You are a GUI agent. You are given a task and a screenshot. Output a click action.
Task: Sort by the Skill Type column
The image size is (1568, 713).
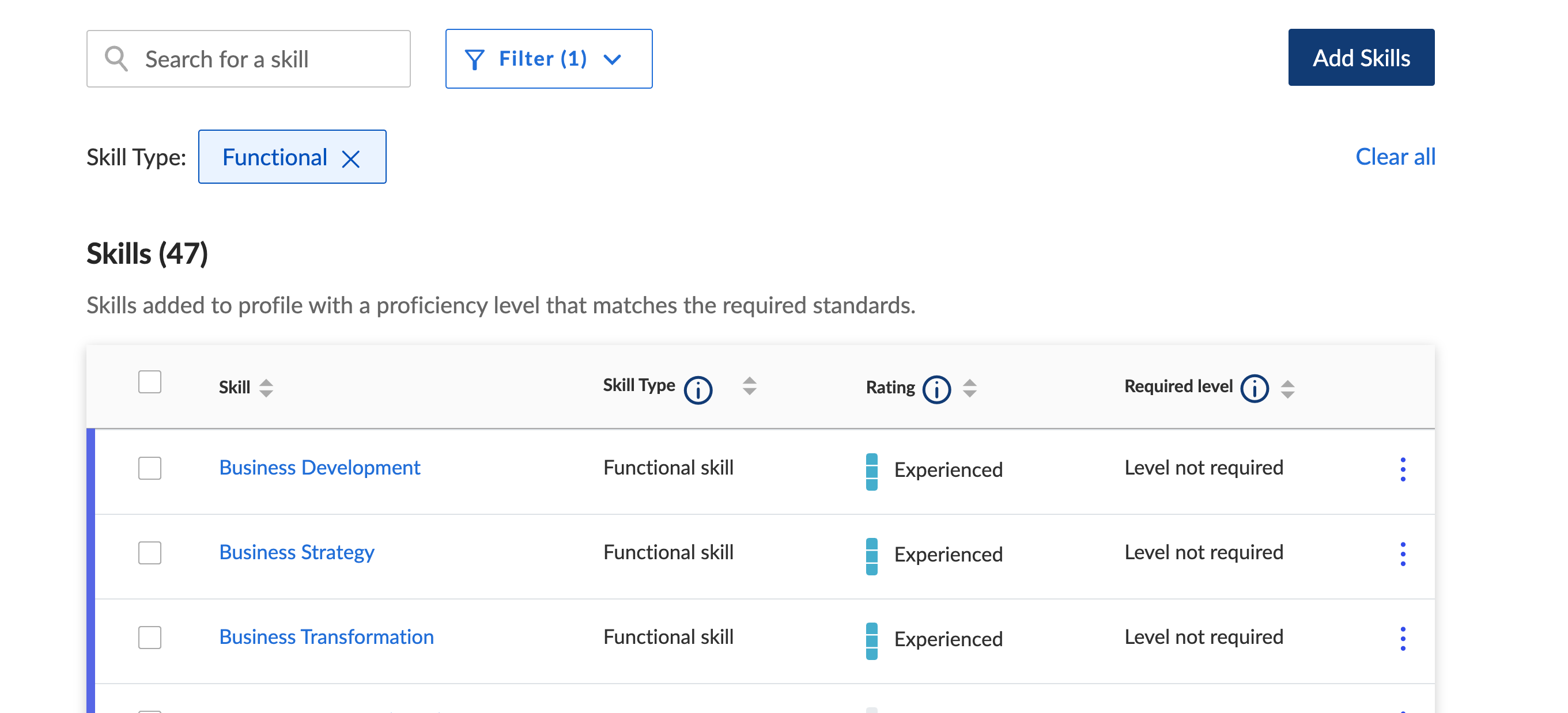pos(749,386)
